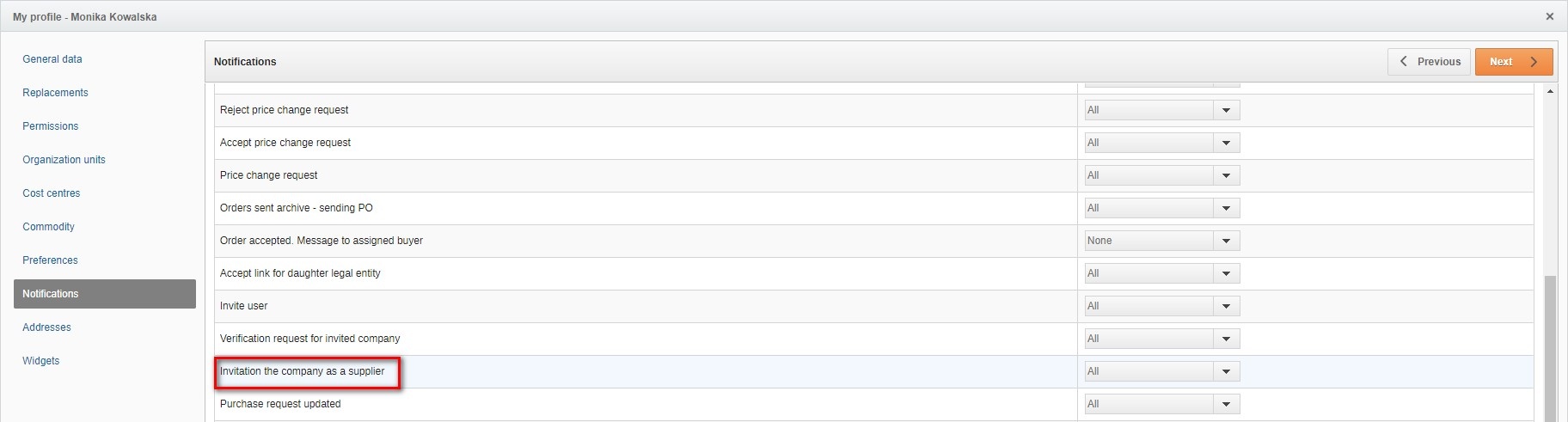Expand Invitation the company as a supplier dropdown
Screen dimensions: 1568x422
[x=1226, y=371]
